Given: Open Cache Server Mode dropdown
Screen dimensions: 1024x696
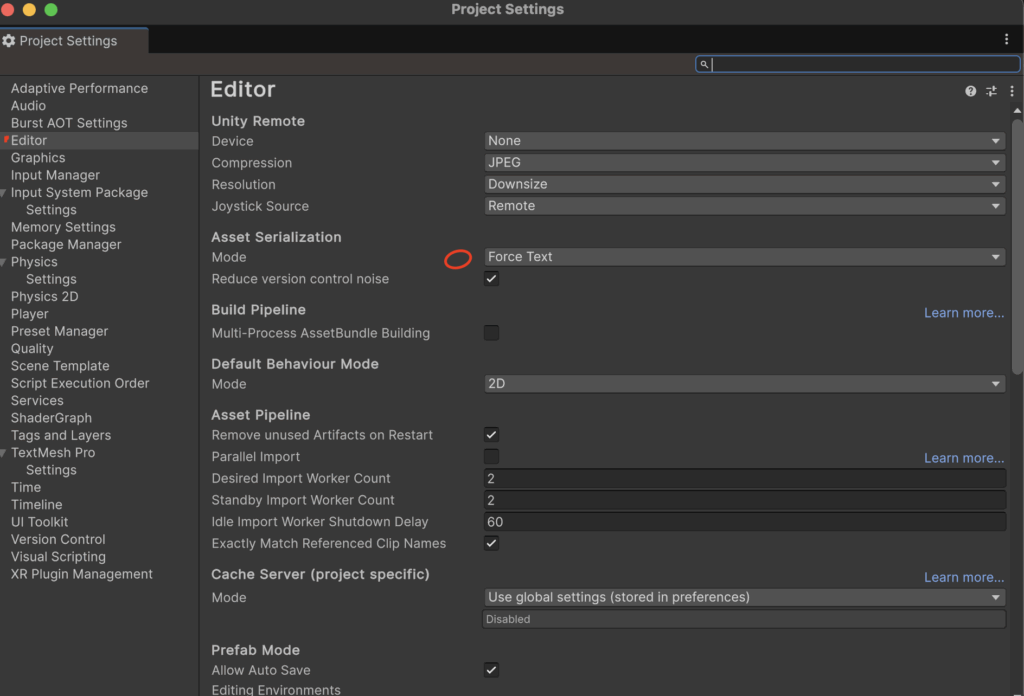Looking at the screenshot, I should pos(744,597).
